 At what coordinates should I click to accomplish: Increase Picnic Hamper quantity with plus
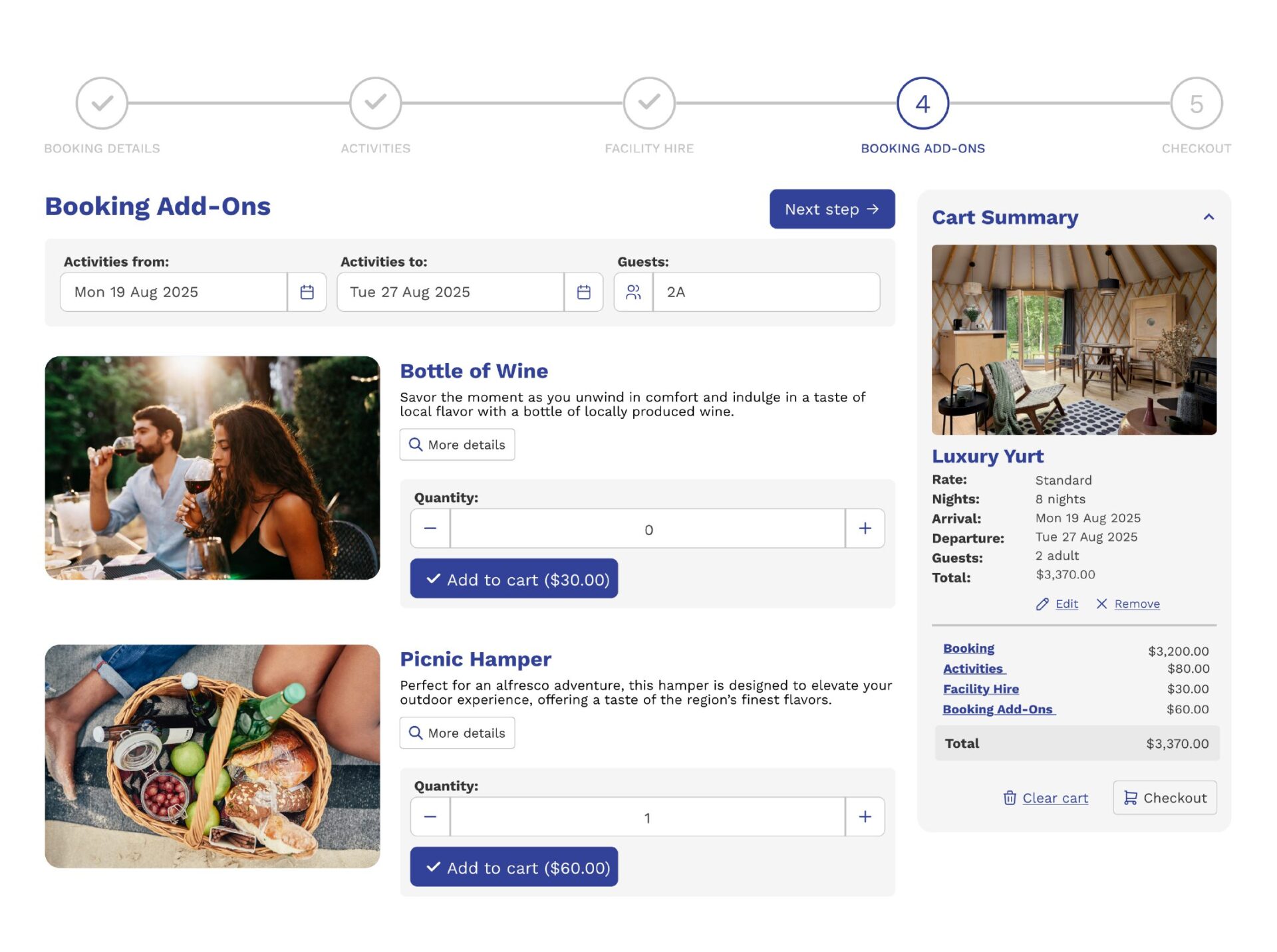pyautogui.click(x=865, y=817)
